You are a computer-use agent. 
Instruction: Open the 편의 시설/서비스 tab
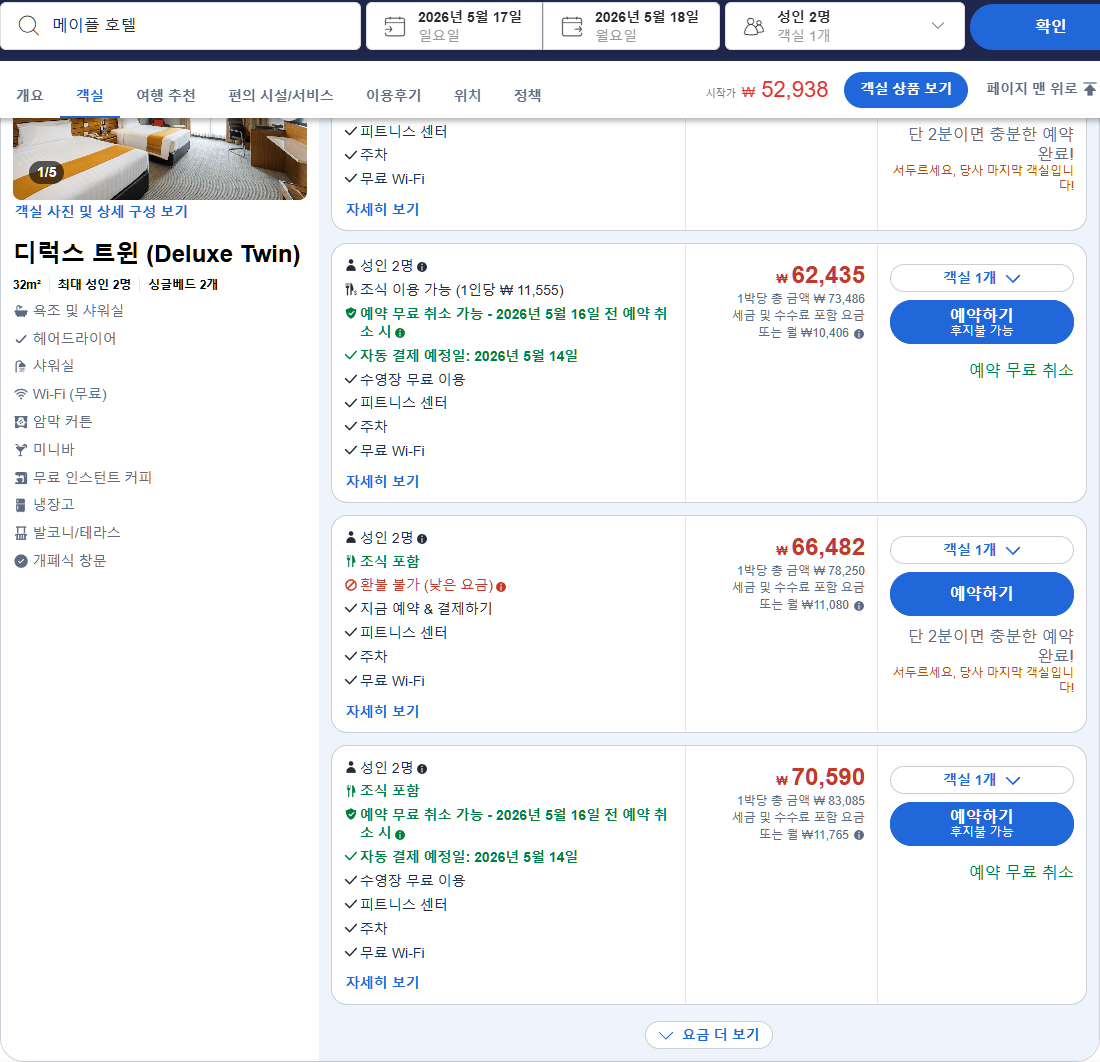[x=281, y=95]
